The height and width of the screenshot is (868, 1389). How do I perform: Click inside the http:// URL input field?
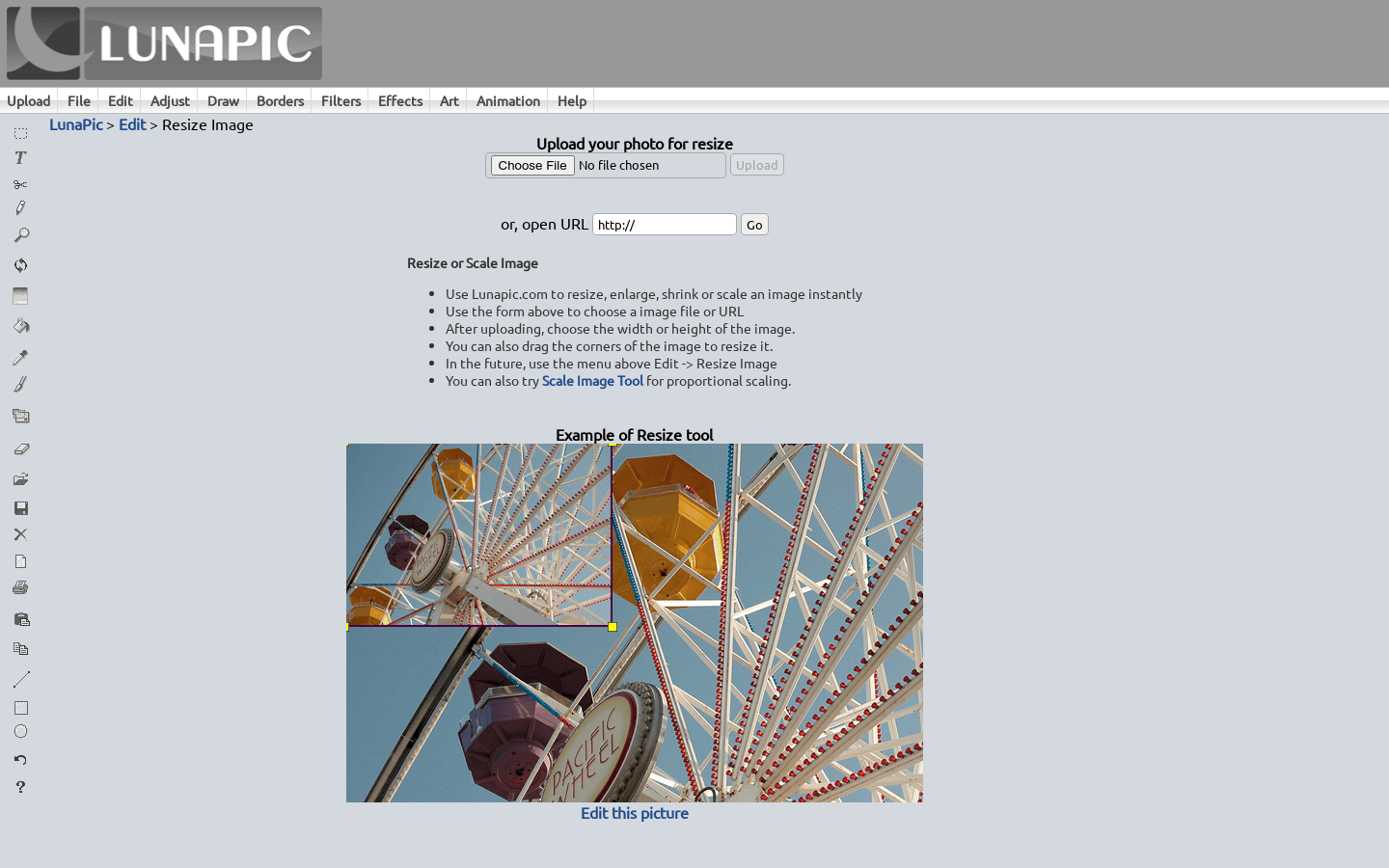point(664,224)
